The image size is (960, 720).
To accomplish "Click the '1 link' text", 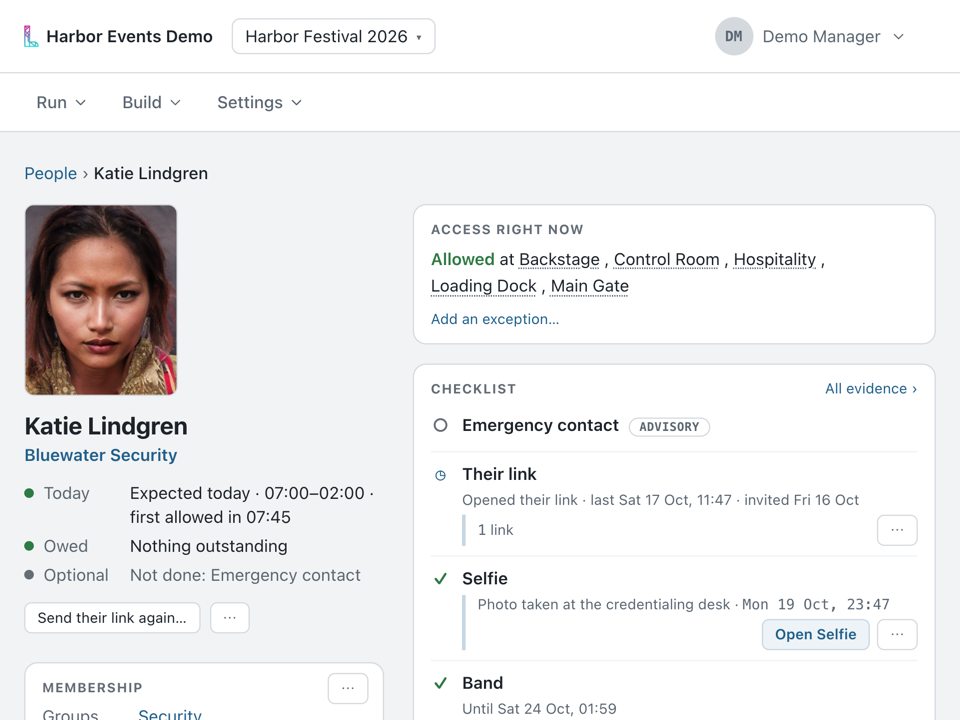I will [x=495, y=530].
